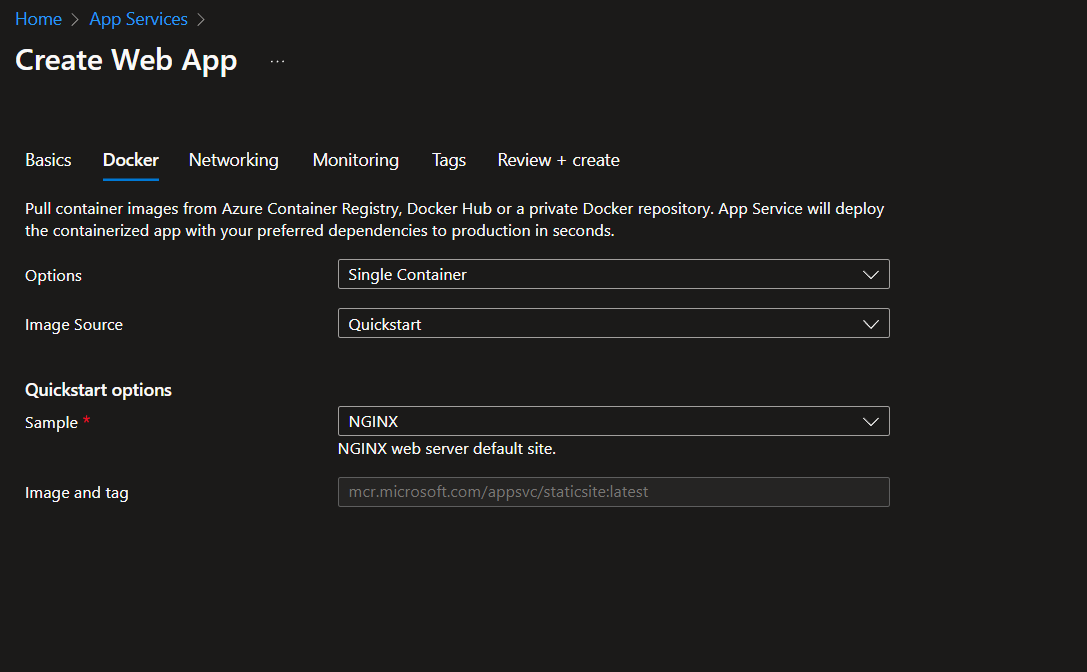This screenshot has width=1087, height=672.
Task: Open the Tags tab
Action: (x=449, y=160)
